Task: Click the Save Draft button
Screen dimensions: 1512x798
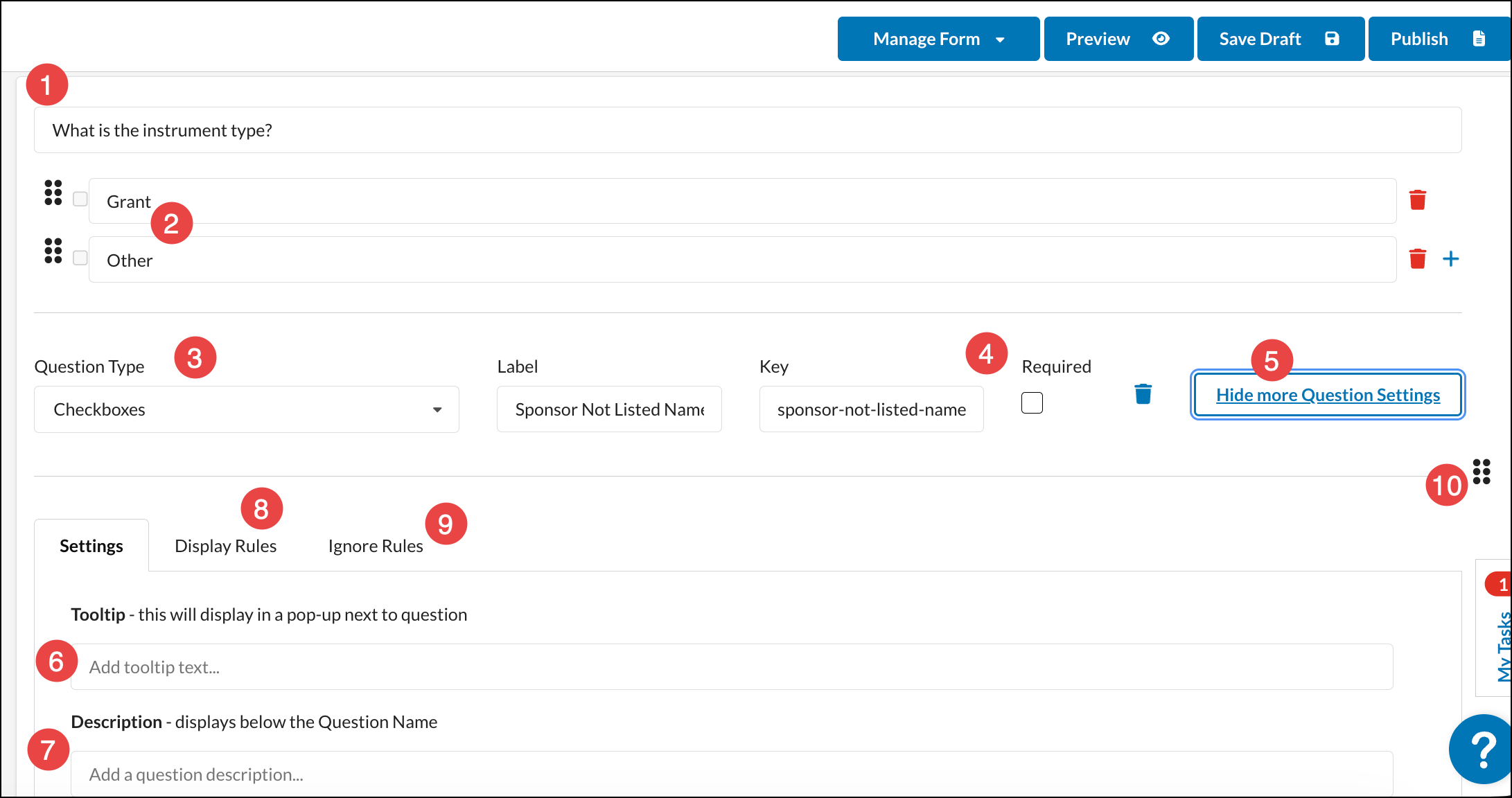Action: coord(1281,39)
